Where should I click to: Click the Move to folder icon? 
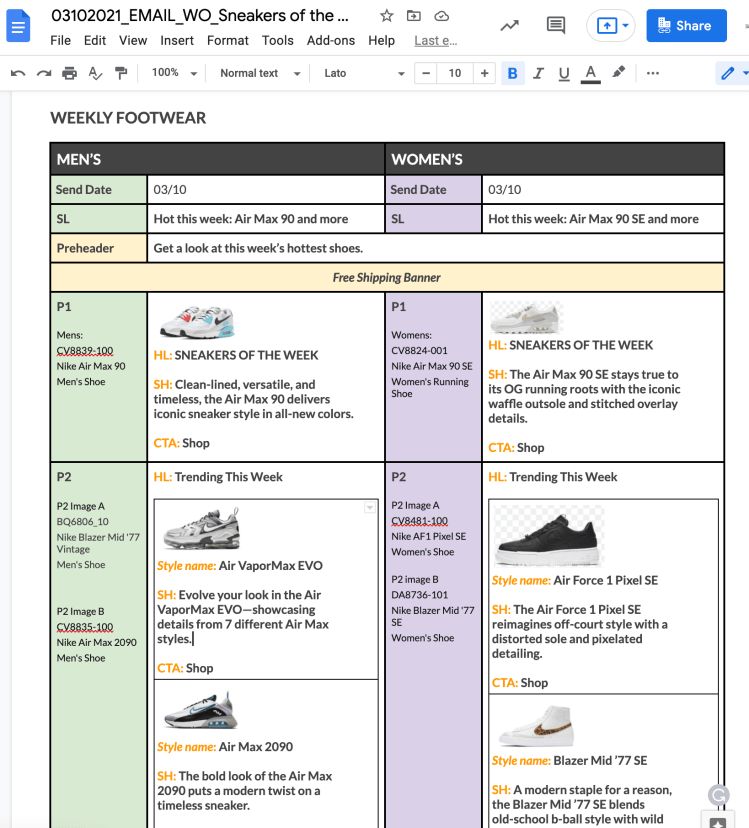click(414, 16)
